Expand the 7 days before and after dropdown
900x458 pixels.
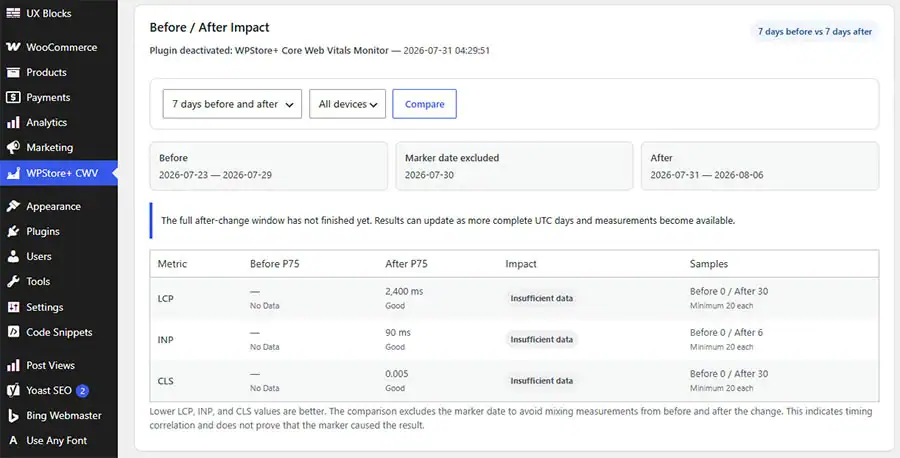coord(232,104)
